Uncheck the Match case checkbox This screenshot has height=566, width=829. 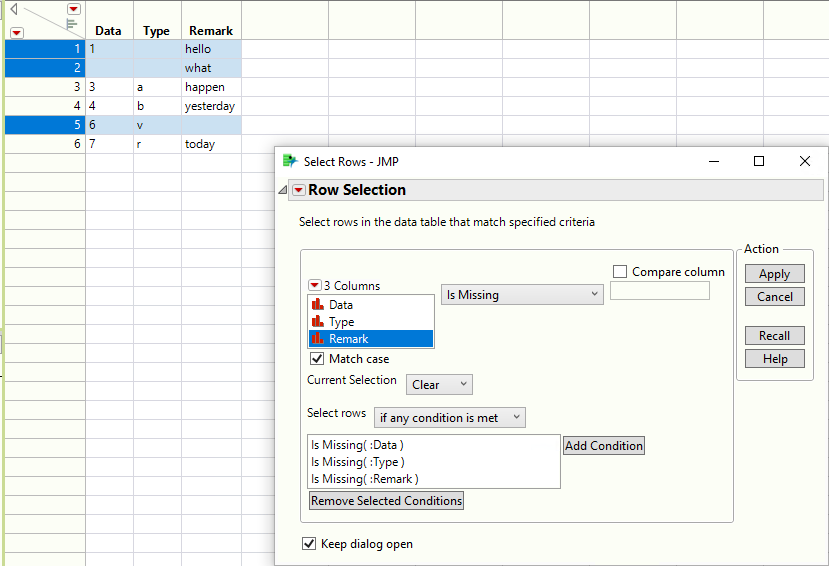317,359
